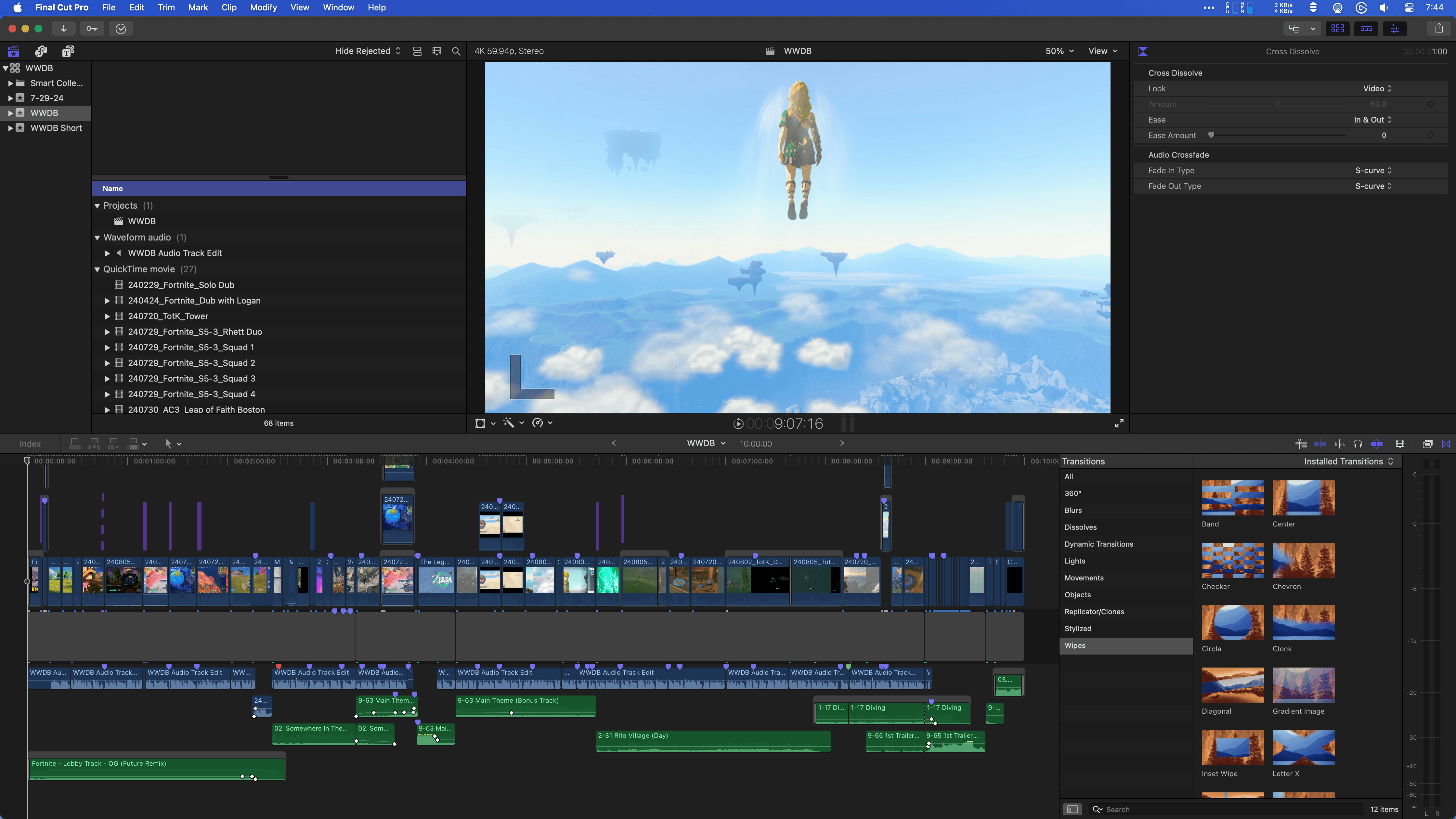Select the Dissolves transition category
Image resolution: width=1456 pixels, height=819 pixels.
point(1080,527)
